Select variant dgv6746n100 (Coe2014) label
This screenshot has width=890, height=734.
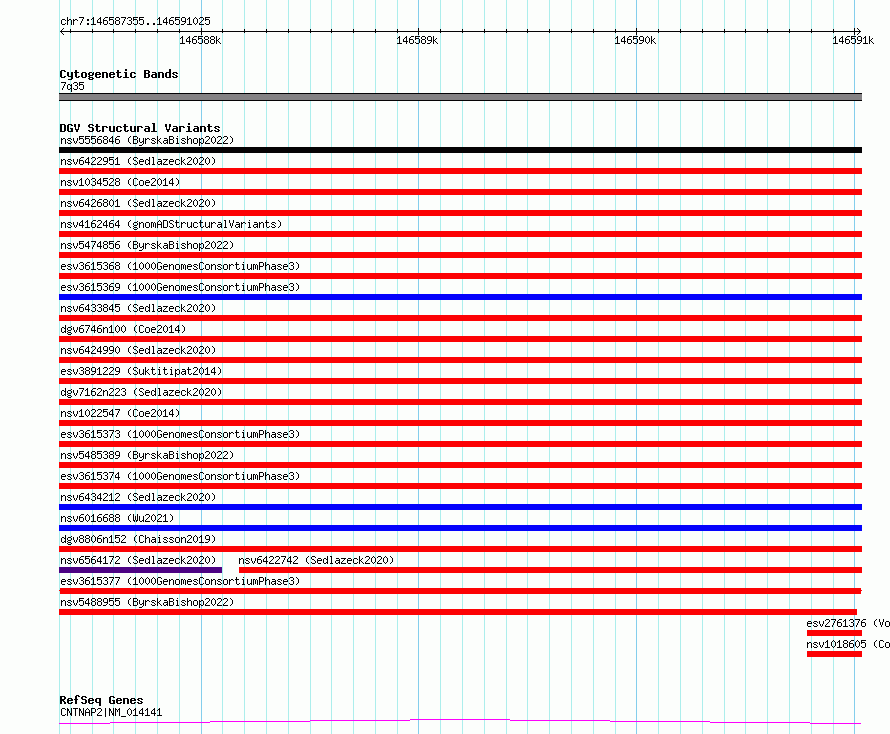coord(123,329)
